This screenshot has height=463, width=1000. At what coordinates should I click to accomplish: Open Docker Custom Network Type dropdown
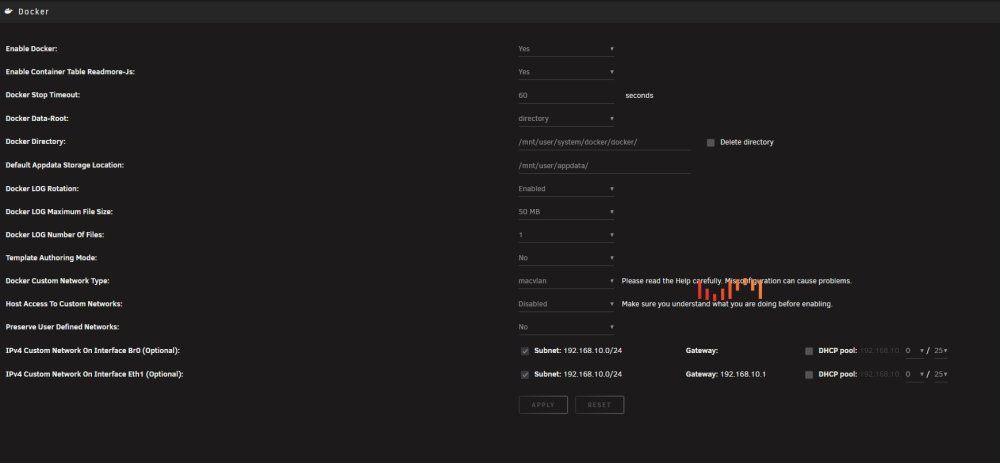pos(566,281)
